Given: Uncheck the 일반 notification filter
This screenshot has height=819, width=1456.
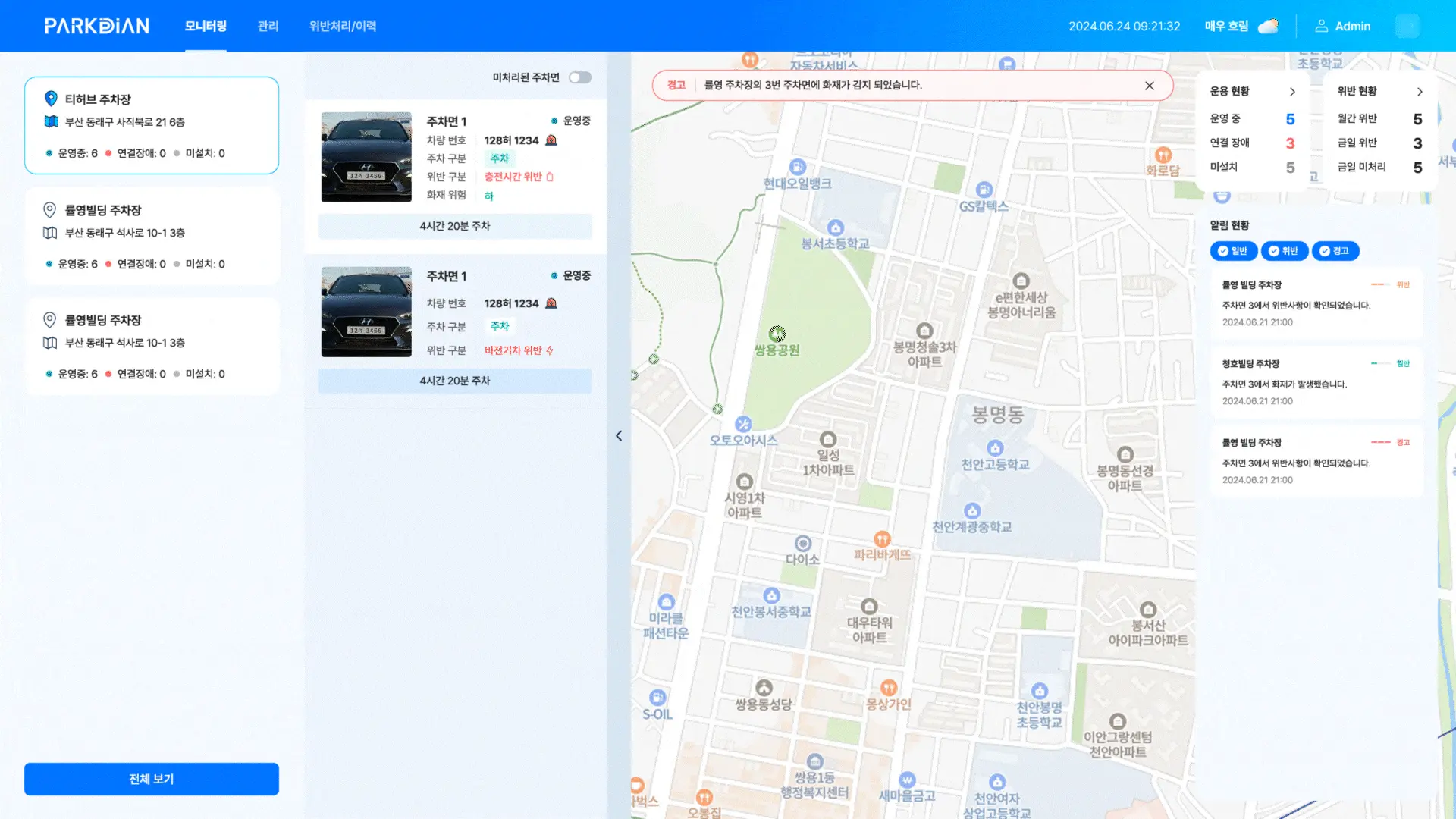Looking at the screenshot, I should pos(1234,251).
